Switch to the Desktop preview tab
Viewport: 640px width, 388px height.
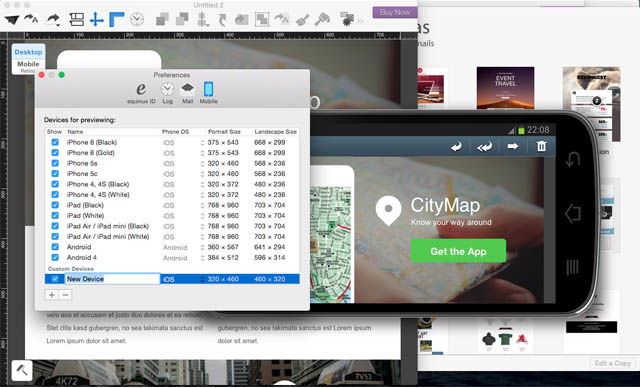coord(28,52)
